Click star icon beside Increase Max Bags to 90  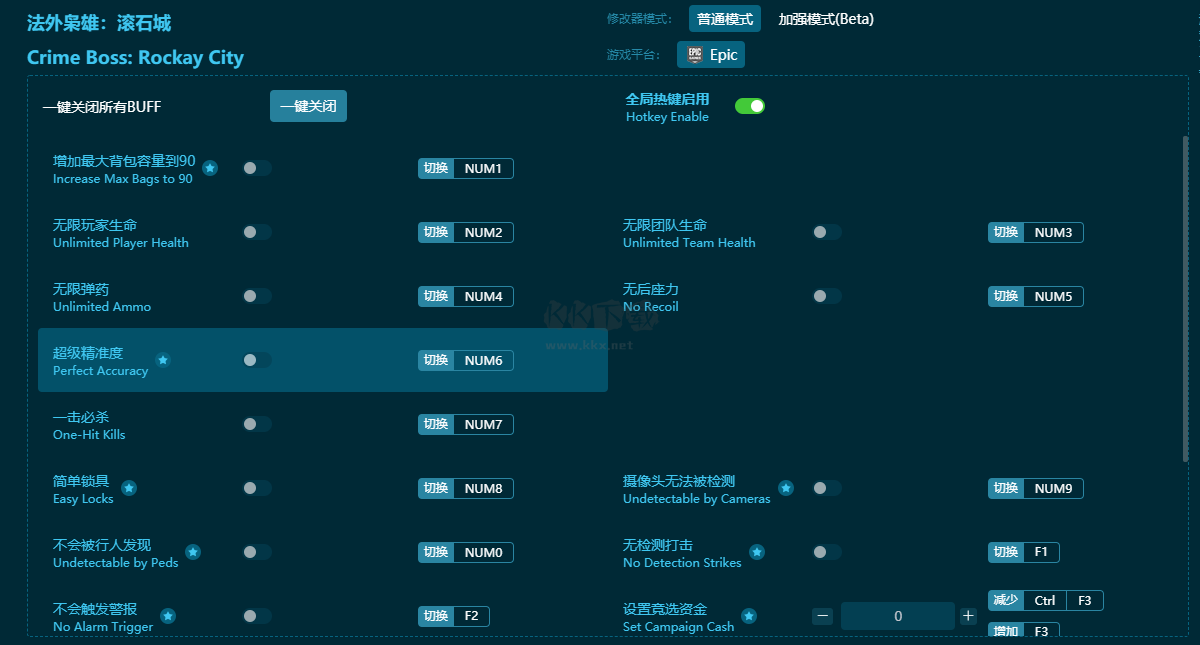tap(210, 168)
